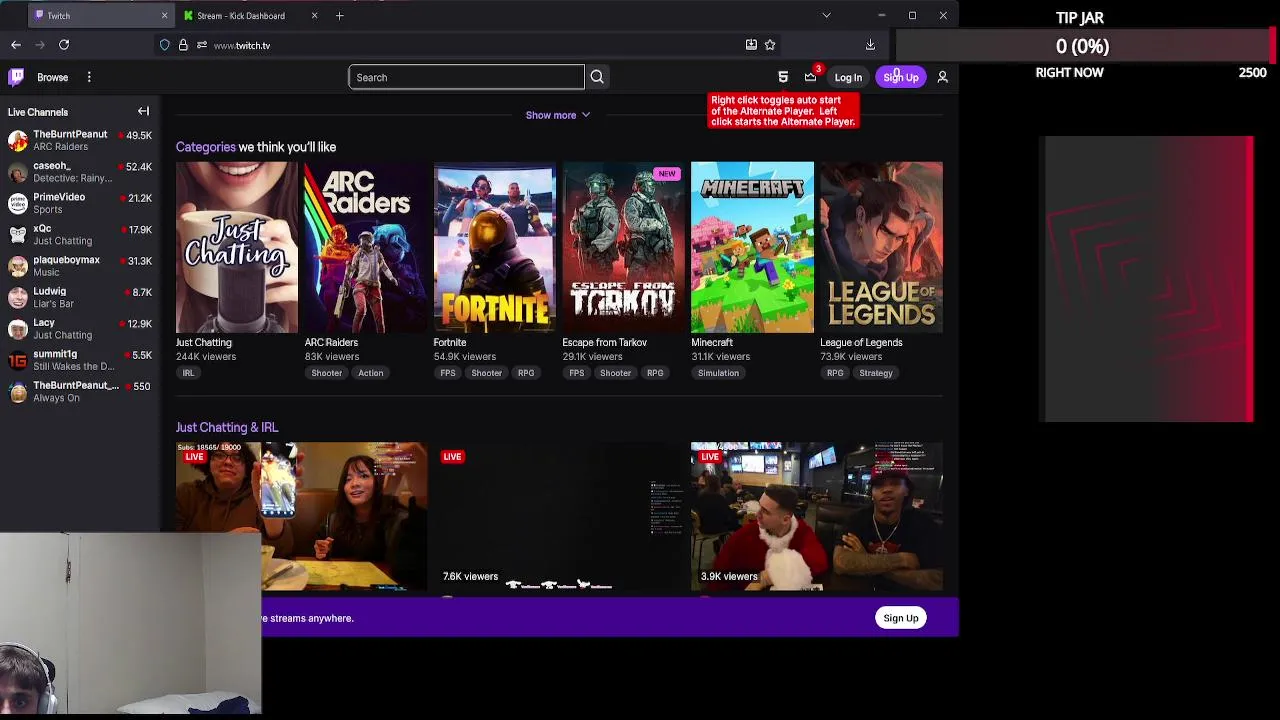Open caseoh_ live channel
Image resolution: width=1280 pixels, height=720 pixels.
coord(80,172)
